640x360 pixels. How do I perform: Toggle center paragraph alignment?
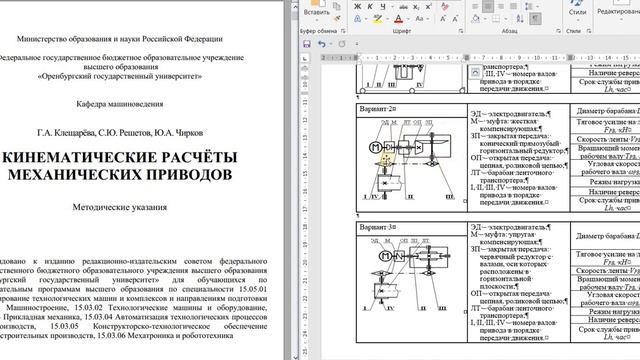488,7
